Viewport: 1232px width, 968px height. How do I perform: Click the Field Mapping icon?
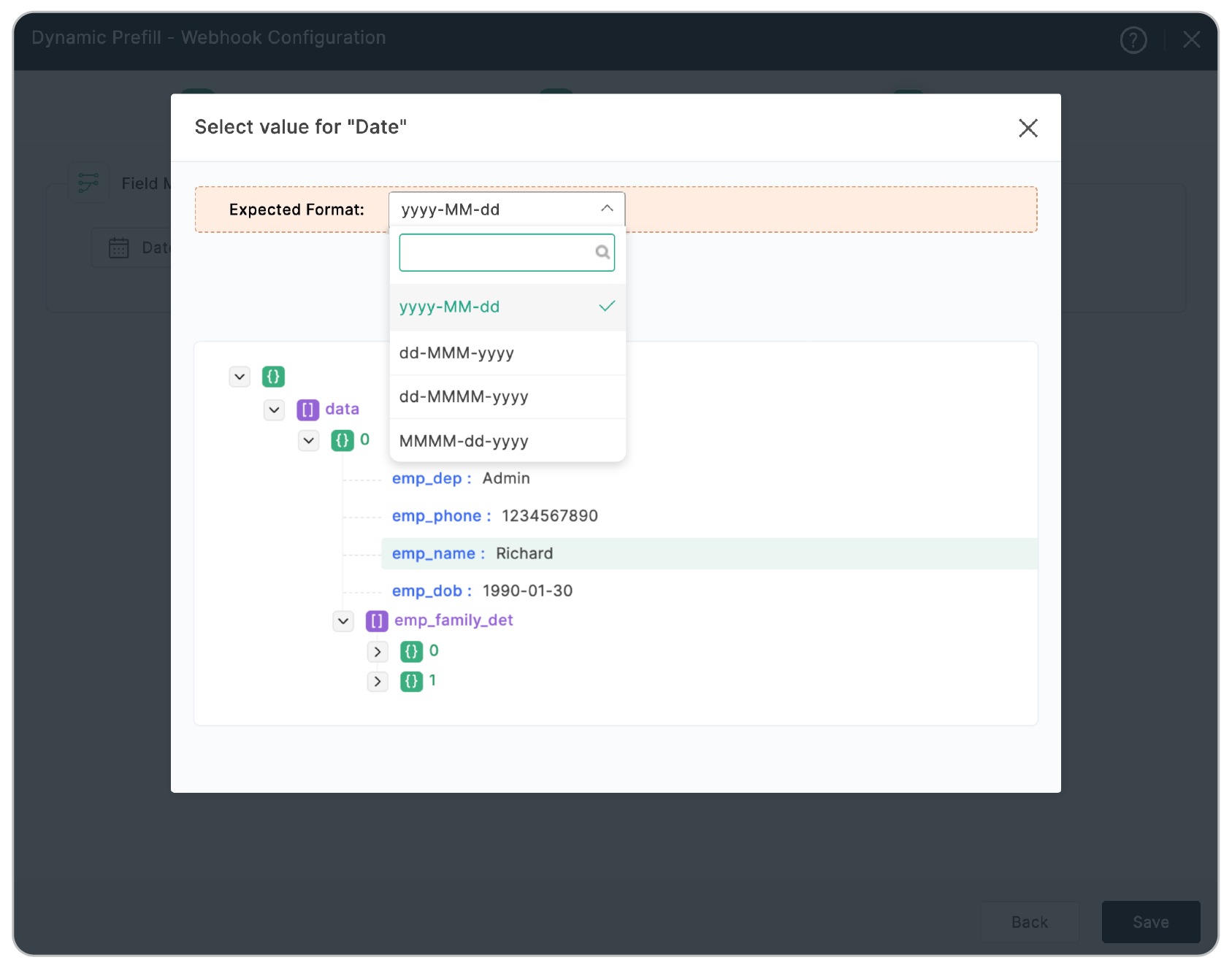click(x=88, y=183)
